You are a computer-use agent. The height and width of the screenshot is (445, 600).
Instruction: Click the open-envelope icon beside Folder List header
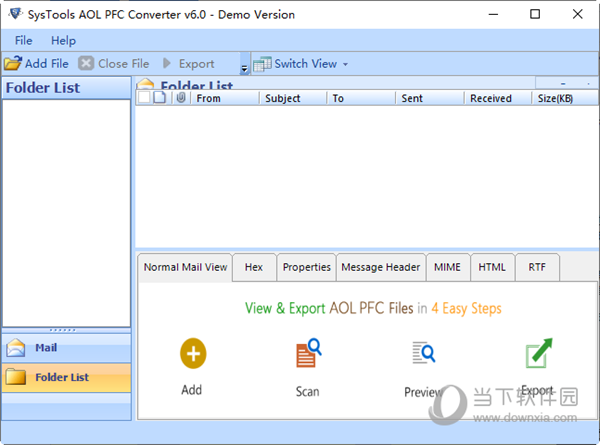tap(145, 84)
